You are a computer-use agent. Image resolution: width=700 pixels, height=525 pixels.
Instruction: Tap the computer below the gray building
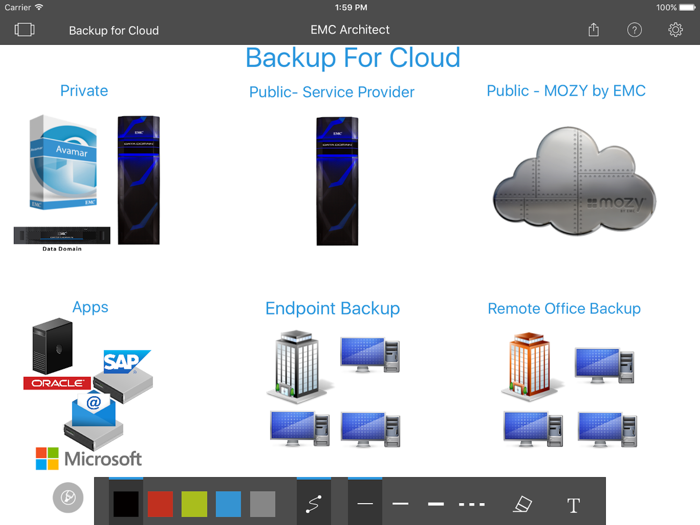(x=300, y=429)
